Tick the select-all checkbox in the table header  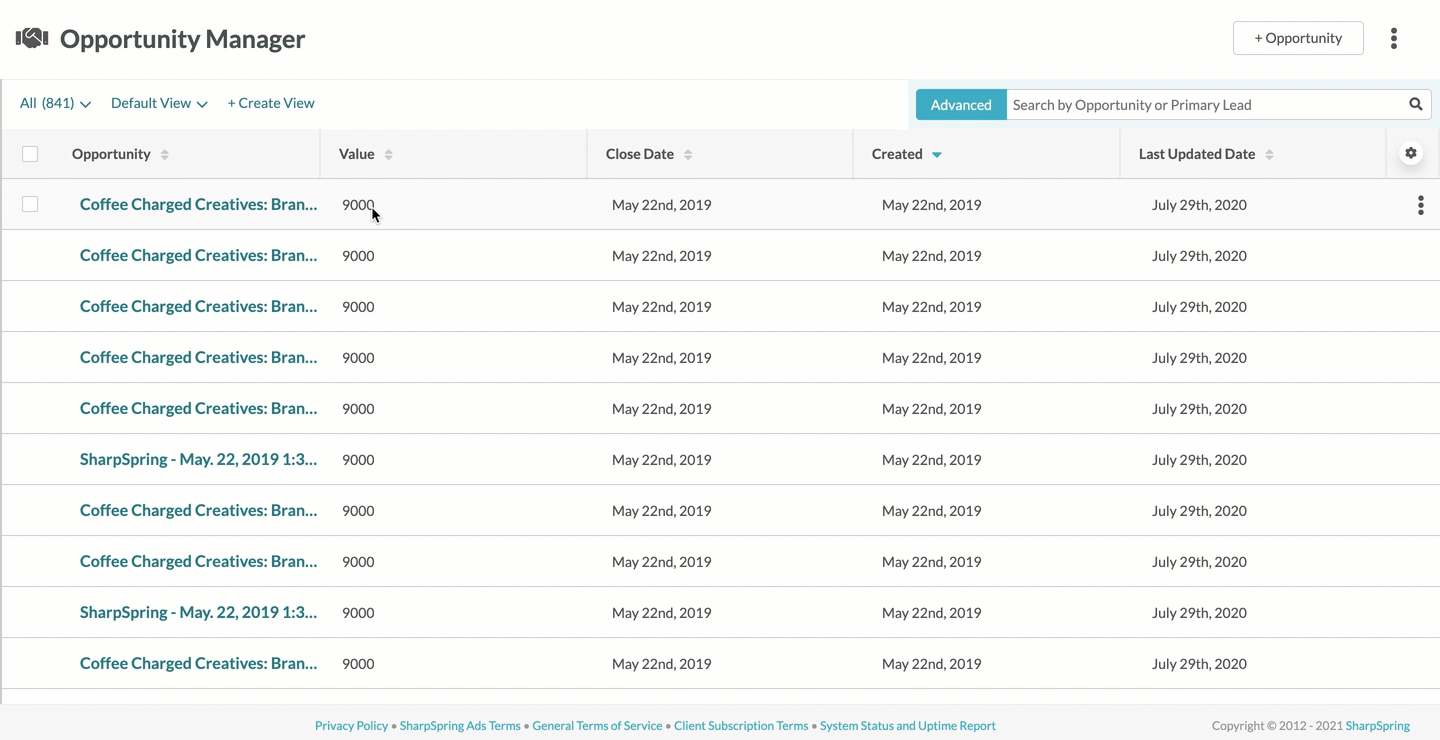[30, 154]
